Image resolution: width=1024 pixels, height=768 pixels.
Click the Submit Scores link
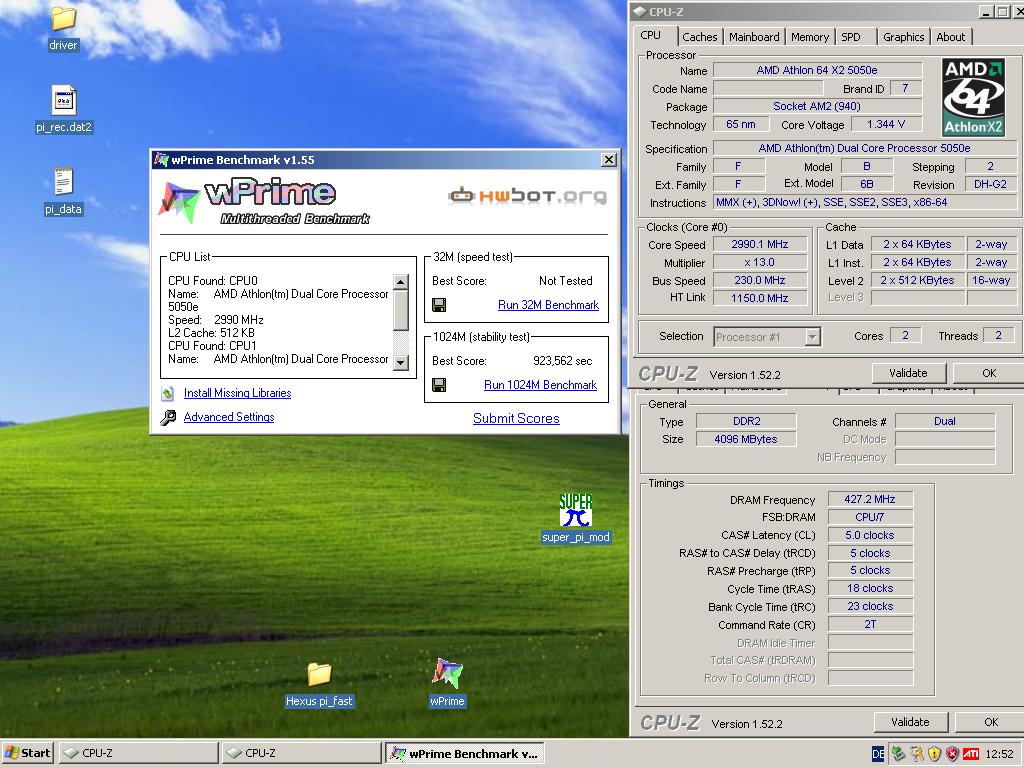tap(516, 419)
